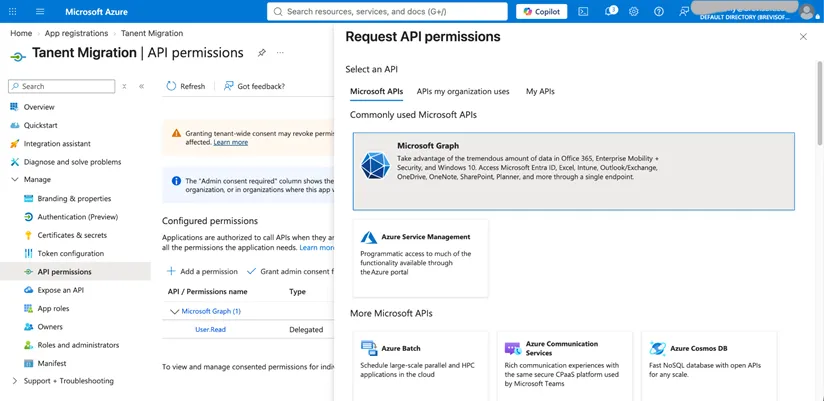Follow Learn more link in warning banner
This screenshot has width=824, height=401.
click(231, 142)
